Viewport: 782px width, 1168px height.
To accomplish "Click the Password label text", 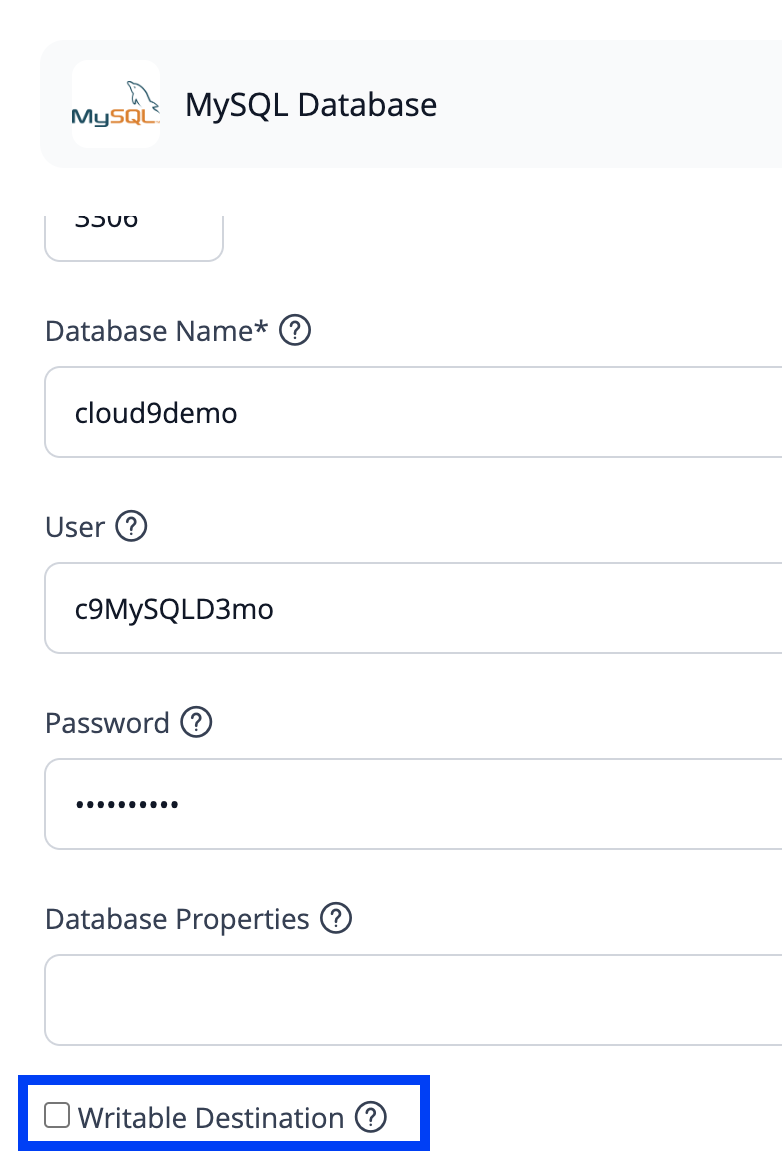I will click(x=108, y=723).
